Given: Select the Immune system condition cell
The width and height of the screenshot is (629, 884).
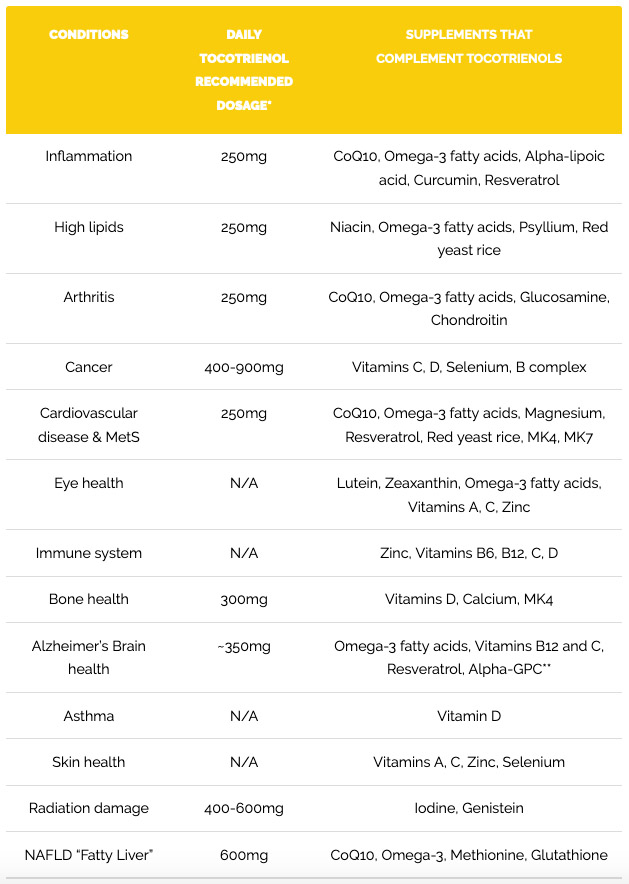Looking at the screenshot, I should 89,553.
